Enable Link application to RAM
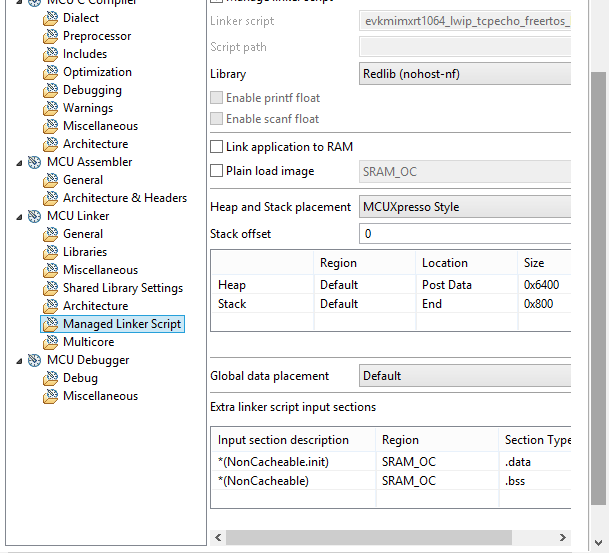 (x=217, y=147)
